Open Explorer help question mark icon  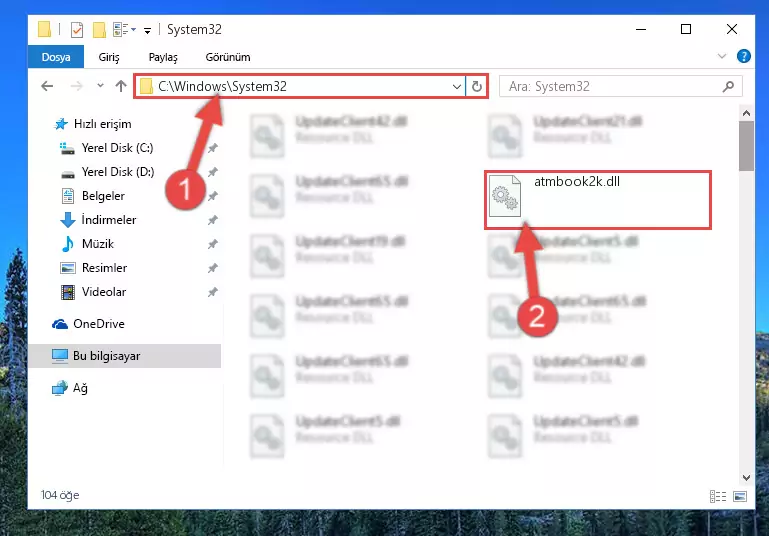pyautogui.click(x=743, y=56)
